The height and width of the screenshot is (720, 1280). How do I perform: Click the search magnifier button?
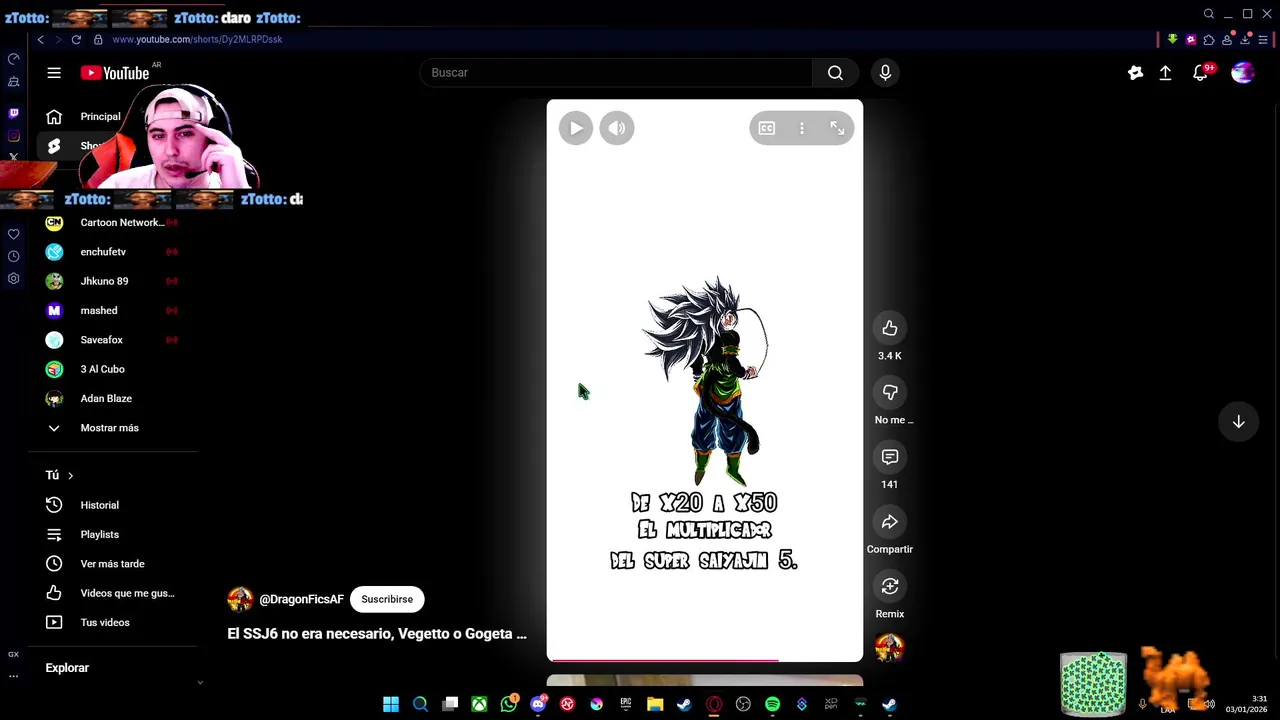coord(835,73)
